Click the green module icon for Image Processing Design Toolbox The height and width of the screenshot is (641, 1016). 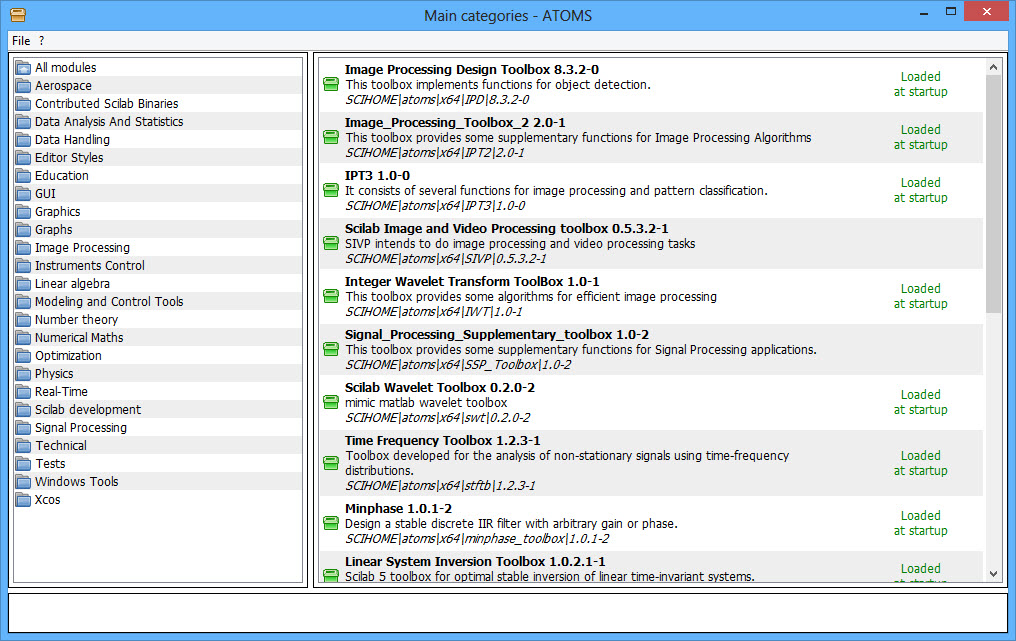click(x=331, y=84)
